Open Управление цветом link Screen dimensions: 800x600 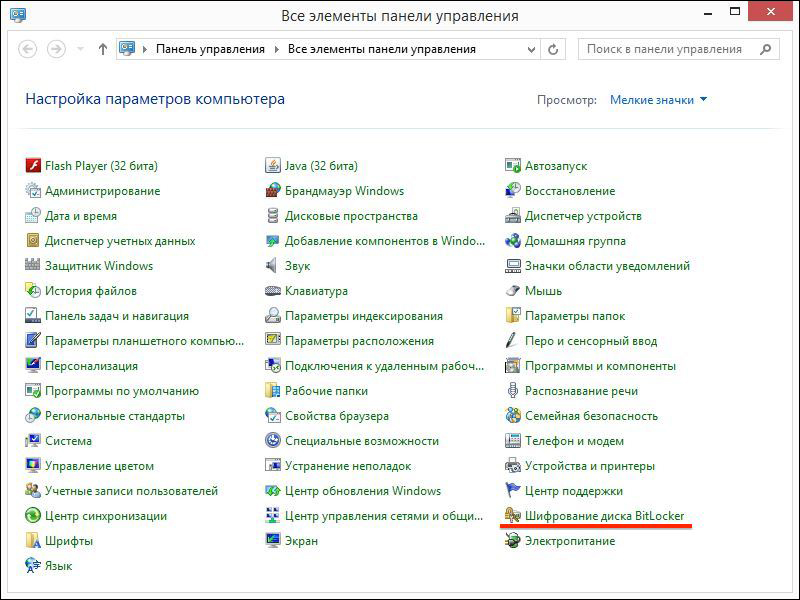tap(99, 466)
